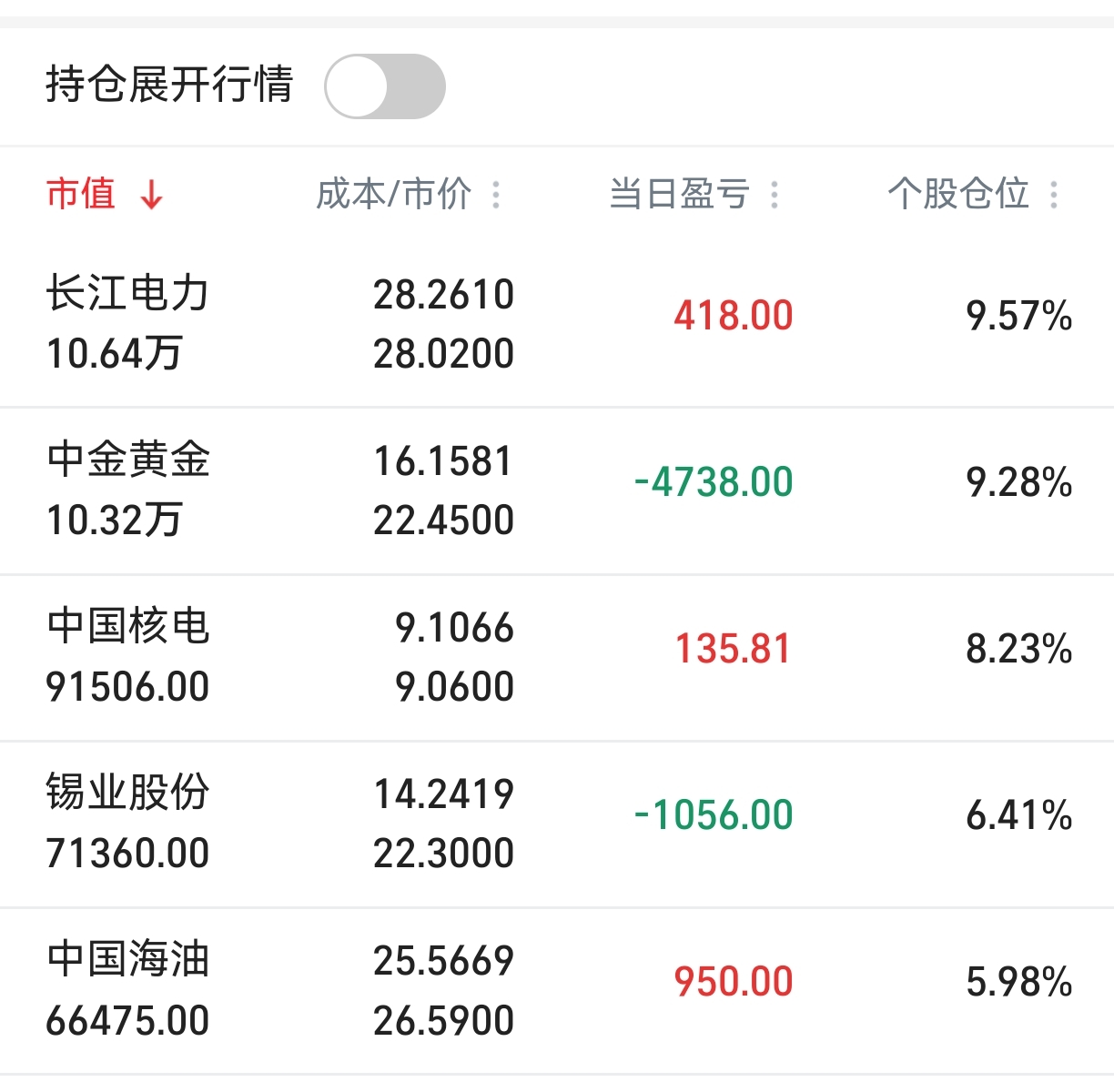Screen dimensions: 1114x1092
Task: Click the red sort arrow beside 市值
Action: pyautogui.click(x=151, y=195)
